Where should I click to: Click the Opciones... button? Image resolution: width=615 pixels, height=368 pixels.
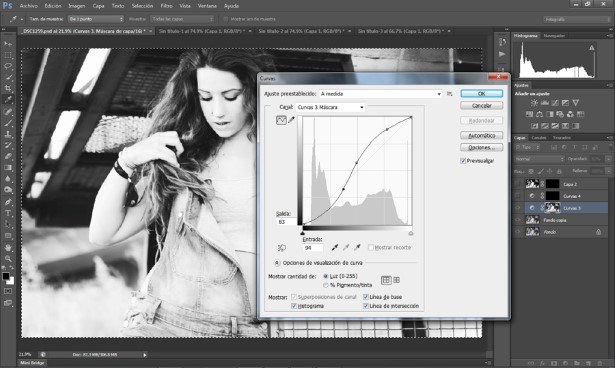tap(481, 148)
